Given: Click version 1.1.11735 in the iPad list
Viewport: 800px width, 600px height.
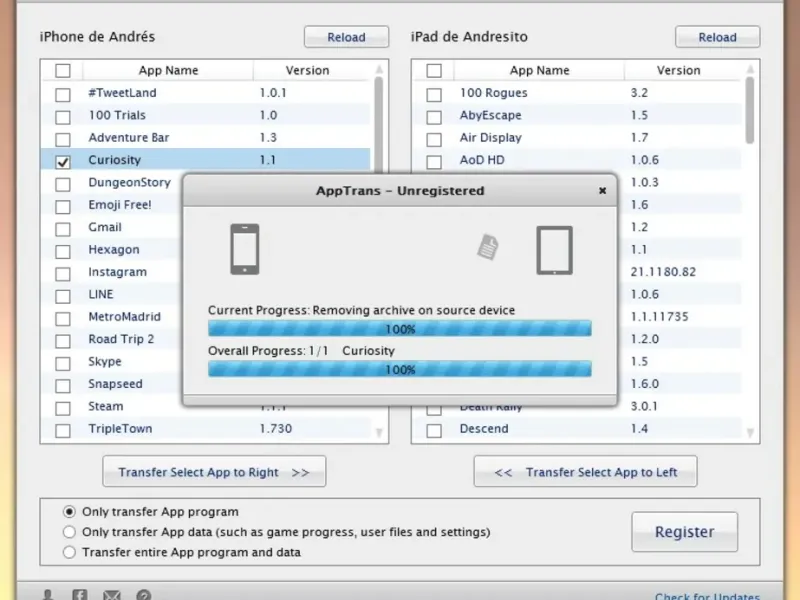Looking at the screenshot, I should click(x=660, y=317).
